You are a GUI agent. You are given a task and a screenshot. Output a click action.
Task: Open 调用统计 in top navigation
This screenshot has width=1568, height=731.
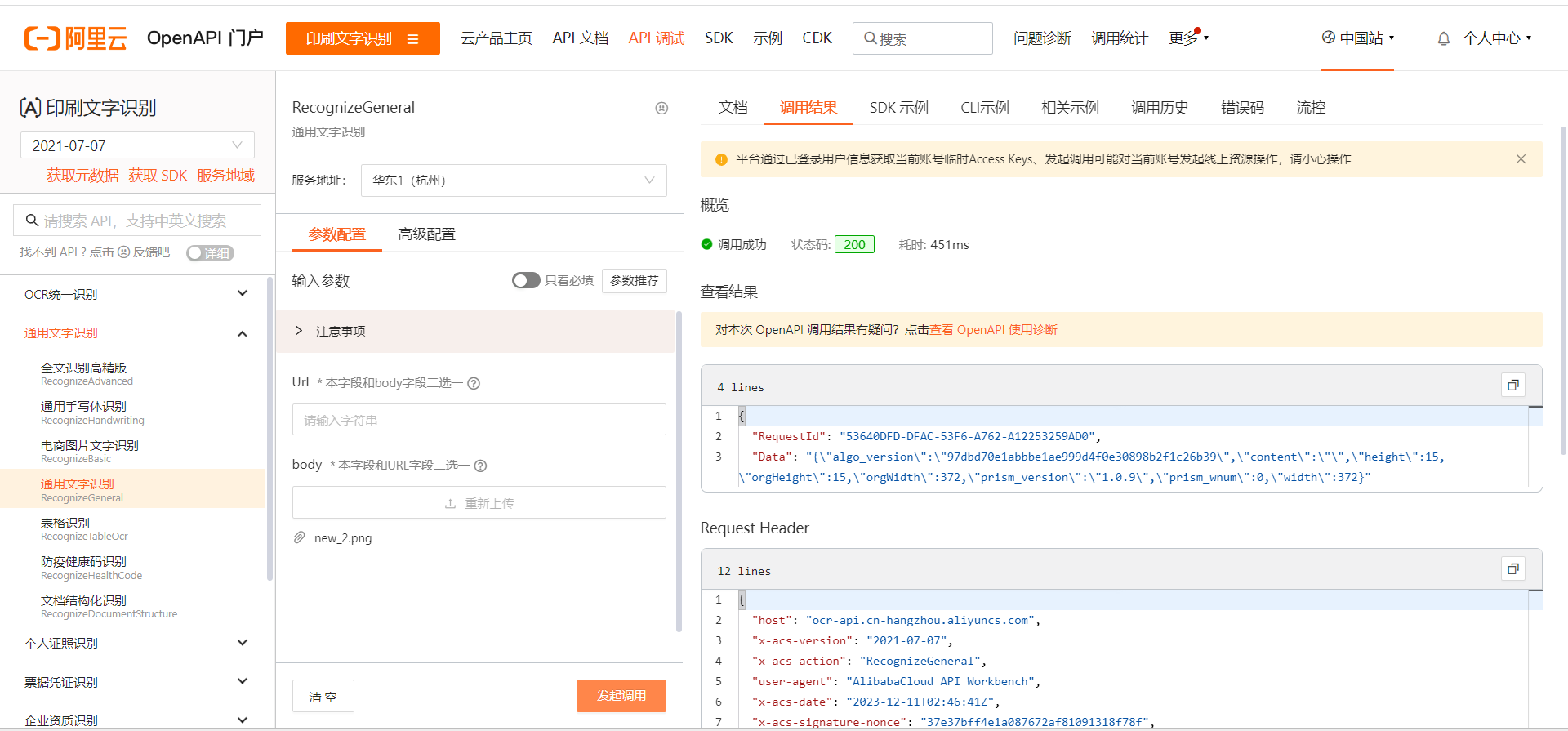[1120, 38]
